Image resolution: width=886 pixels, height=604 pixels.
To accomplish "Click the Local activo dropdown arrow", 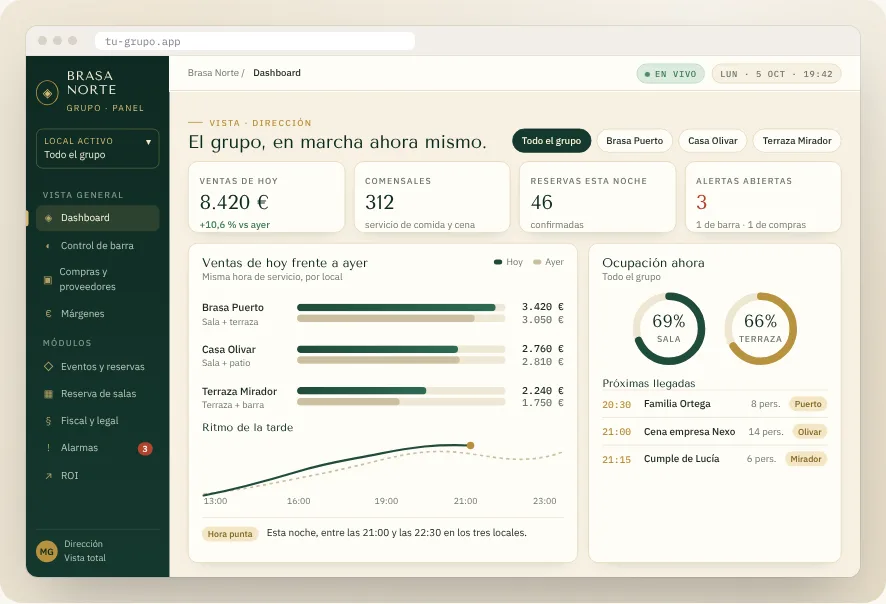I will coord(148,142).
